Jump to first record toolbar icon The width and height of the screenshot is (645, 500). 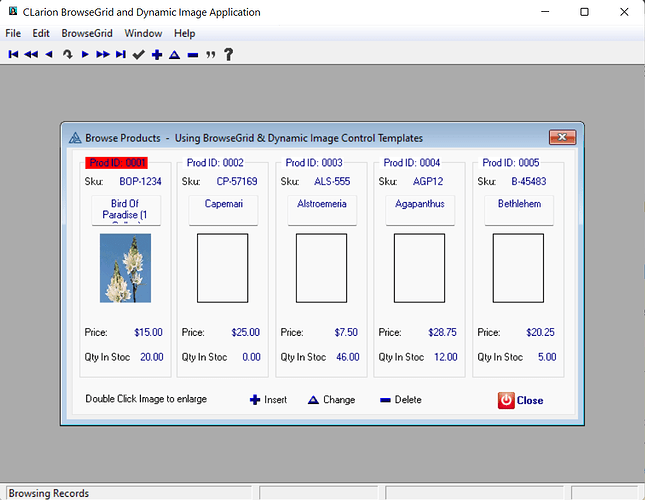[x=14, y=55]
